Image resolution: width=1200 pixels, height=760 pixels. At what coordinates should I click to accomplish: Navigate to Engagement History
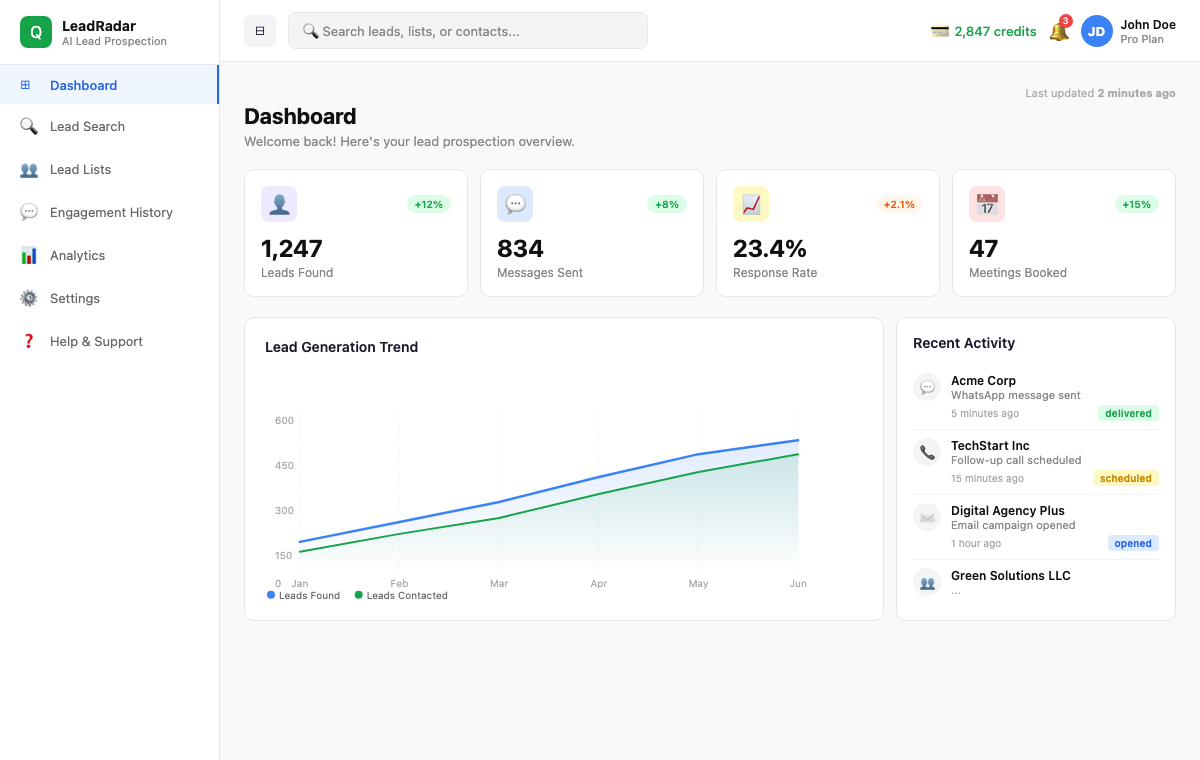pyautogui.click(x=109, y=212)
